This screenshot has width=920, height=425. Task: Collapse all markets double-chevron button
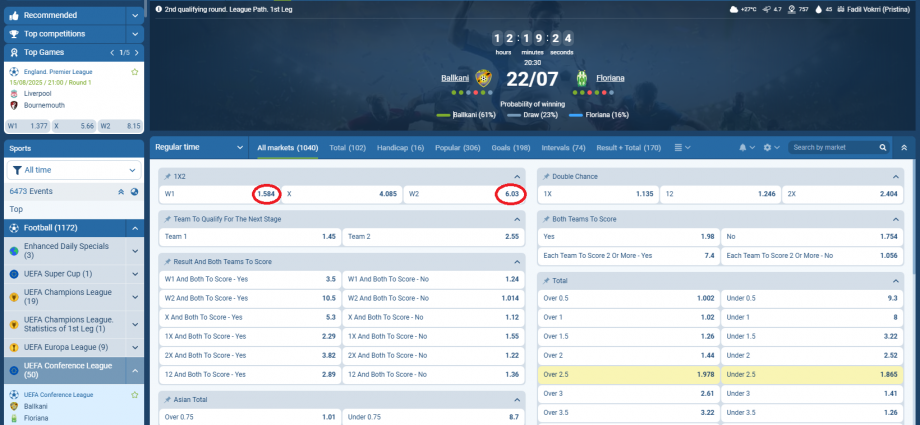coord(904,147)
